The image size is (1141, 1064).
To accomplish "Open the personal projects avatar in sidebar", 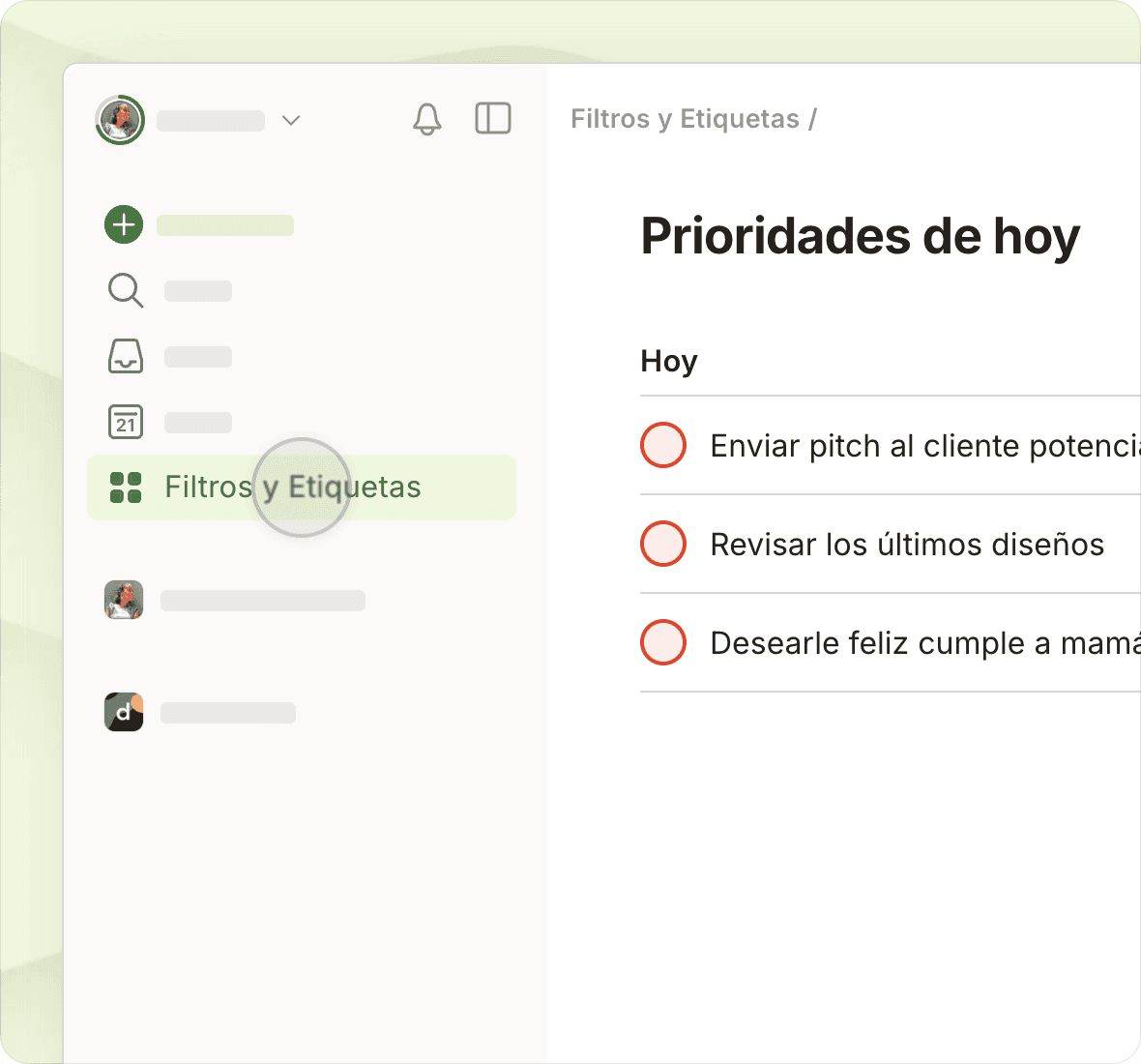I will pyautogui.click(x=124, y=600).
